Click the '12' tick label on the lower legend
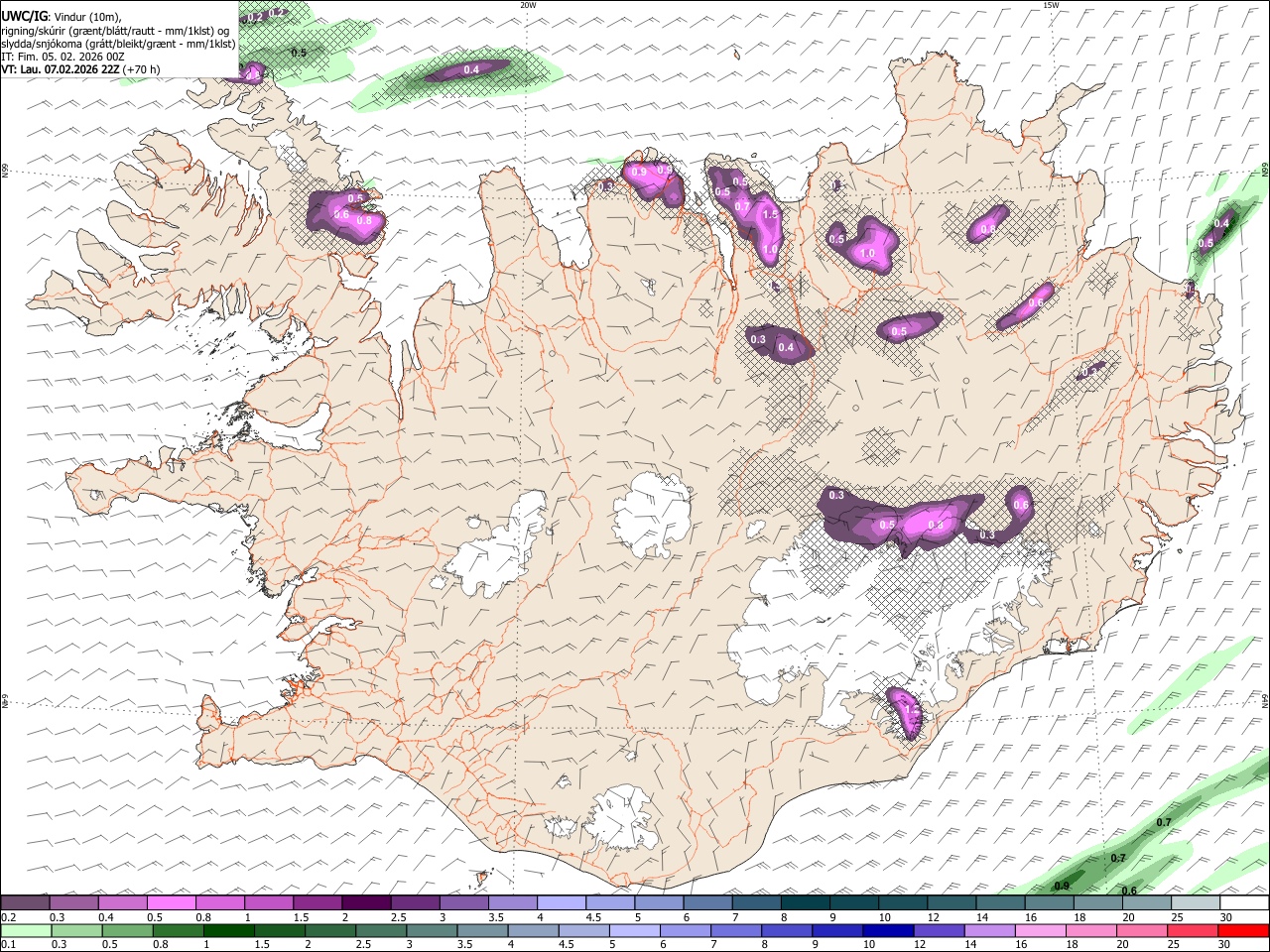 [921, 944]
